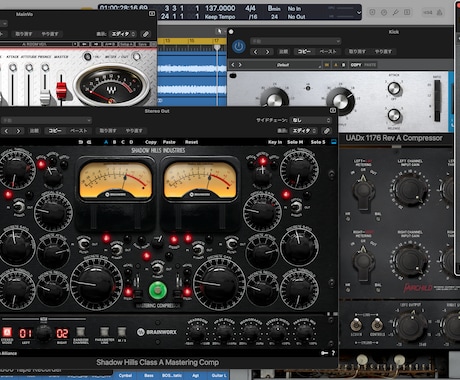Toggle Key In on Shadow Hills toolbar
Screen dimensions: 460x380
click(x=275, y=142)
